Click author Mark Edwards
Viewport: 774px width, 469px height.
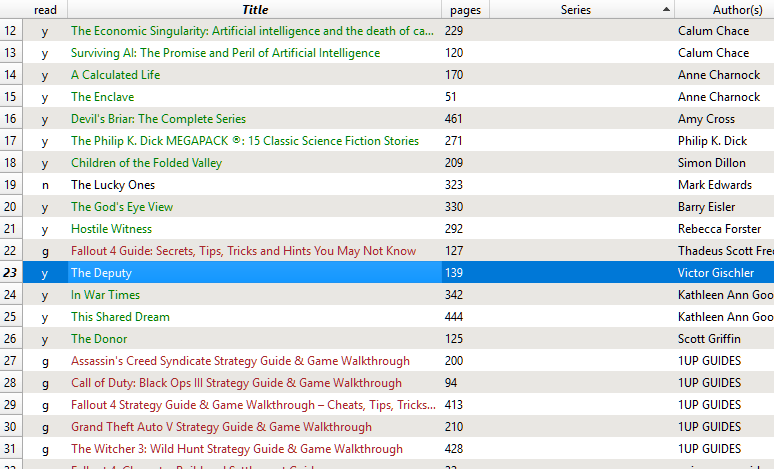pyautogui.click(x=715, y=185)
